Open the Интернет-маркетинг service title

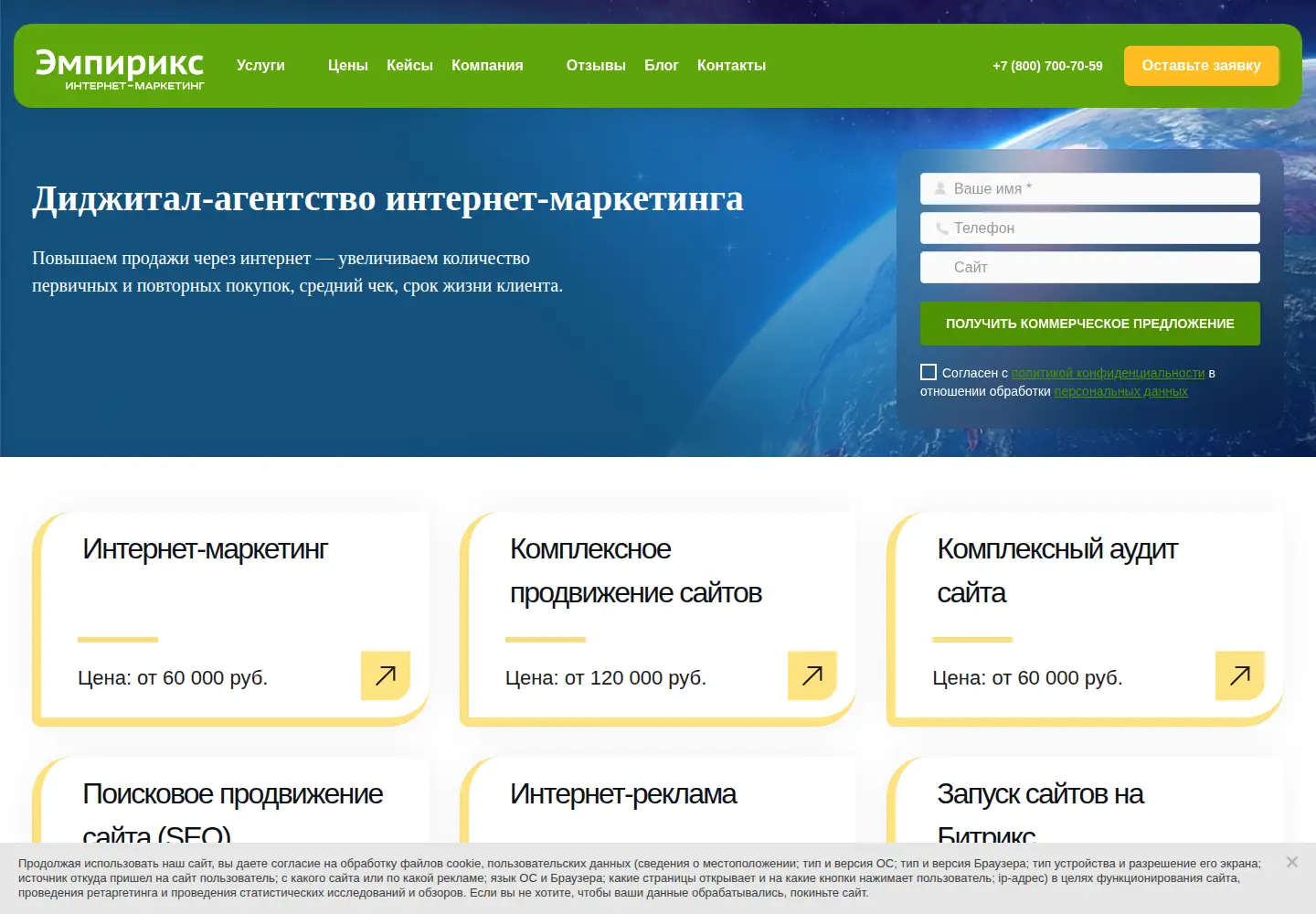tap(205, 549)
